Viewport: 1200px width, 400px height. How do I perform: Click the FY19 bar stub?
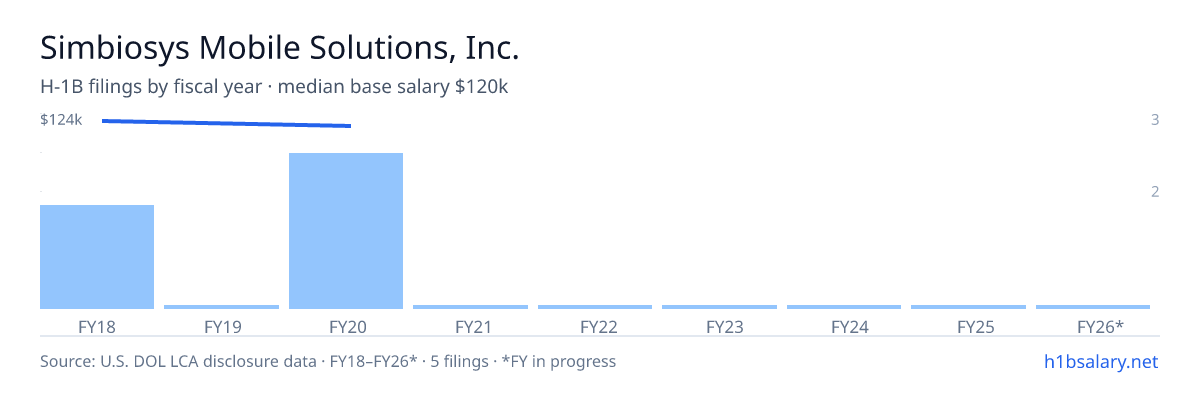coord(222,307)
